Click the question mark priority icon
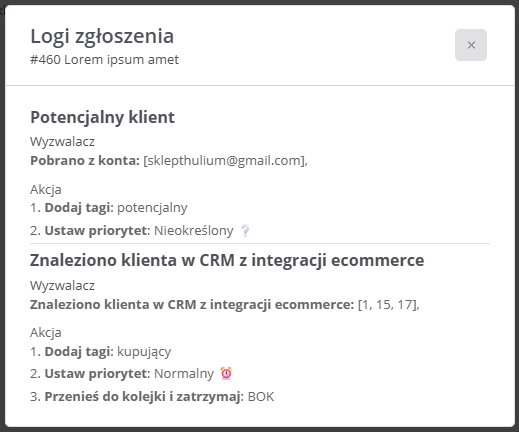Viewport: 519px width, 432px height. 245,230
